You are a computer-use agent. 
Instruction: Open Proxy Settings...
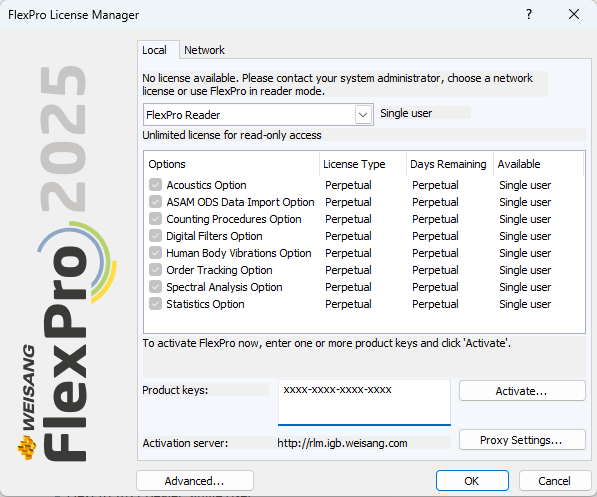[x=522, y=440]
